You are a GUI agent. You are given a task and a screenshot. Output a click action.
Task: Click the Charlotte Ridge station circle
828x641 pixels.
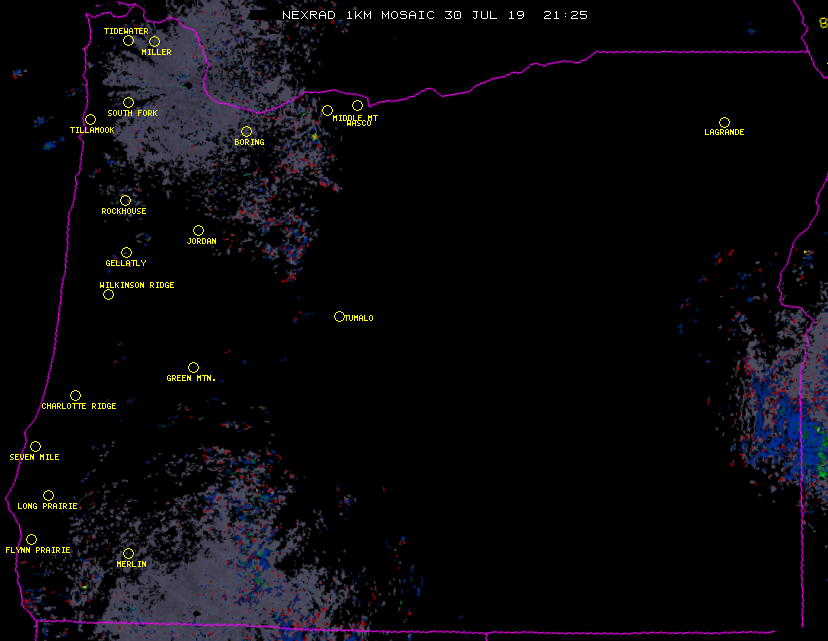(x=75, y=396)
